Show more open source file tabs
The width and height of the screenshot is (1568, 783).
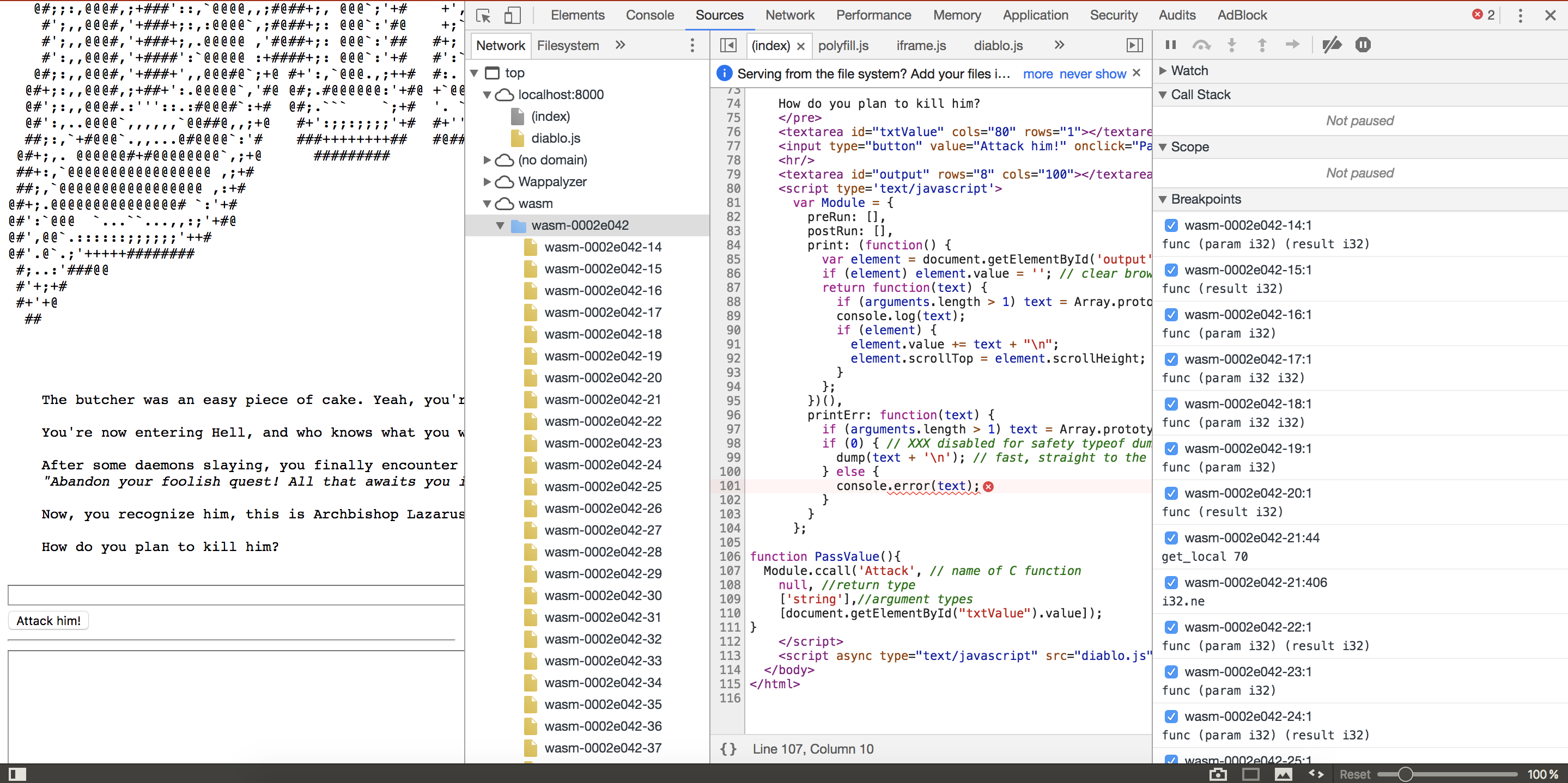pos(1059,45)
